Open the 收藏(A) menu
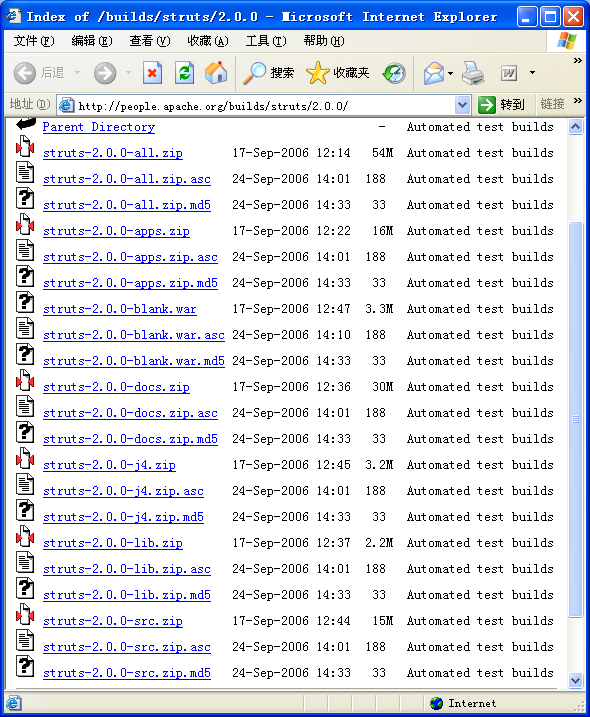590x717 pixels. [208, 41]
